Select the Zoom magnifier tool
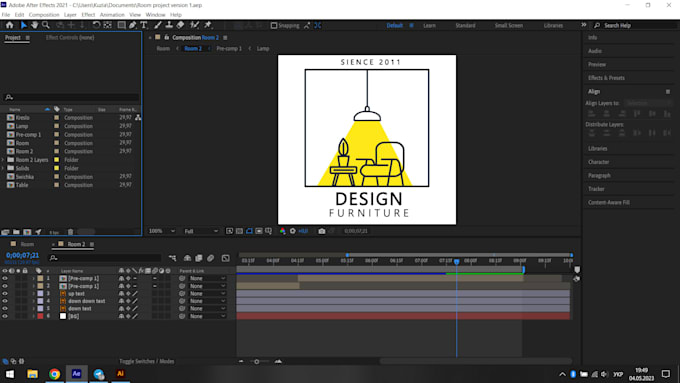 [46, 25]
